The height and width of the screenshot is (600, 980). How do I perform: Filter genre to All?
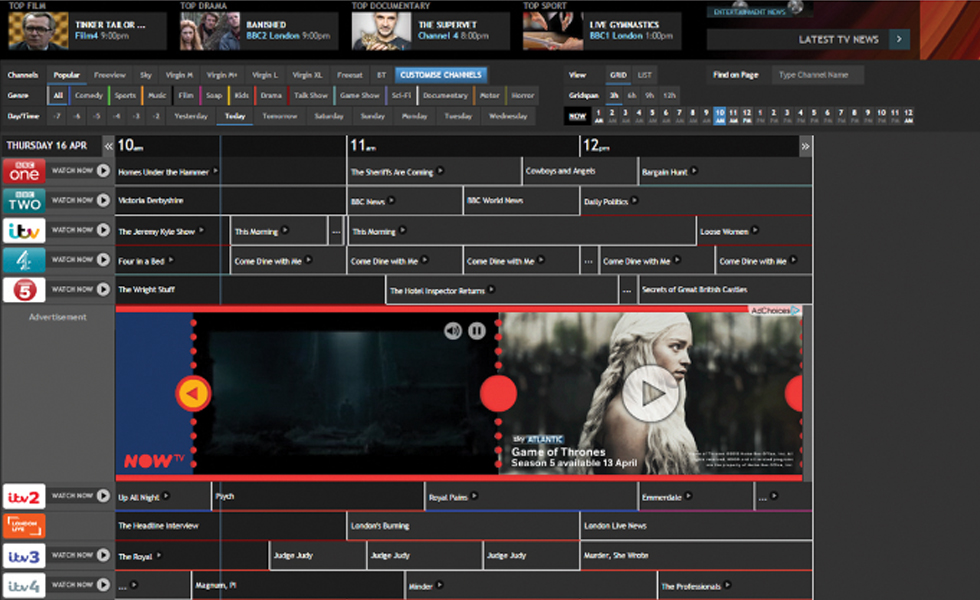(58, 96)
